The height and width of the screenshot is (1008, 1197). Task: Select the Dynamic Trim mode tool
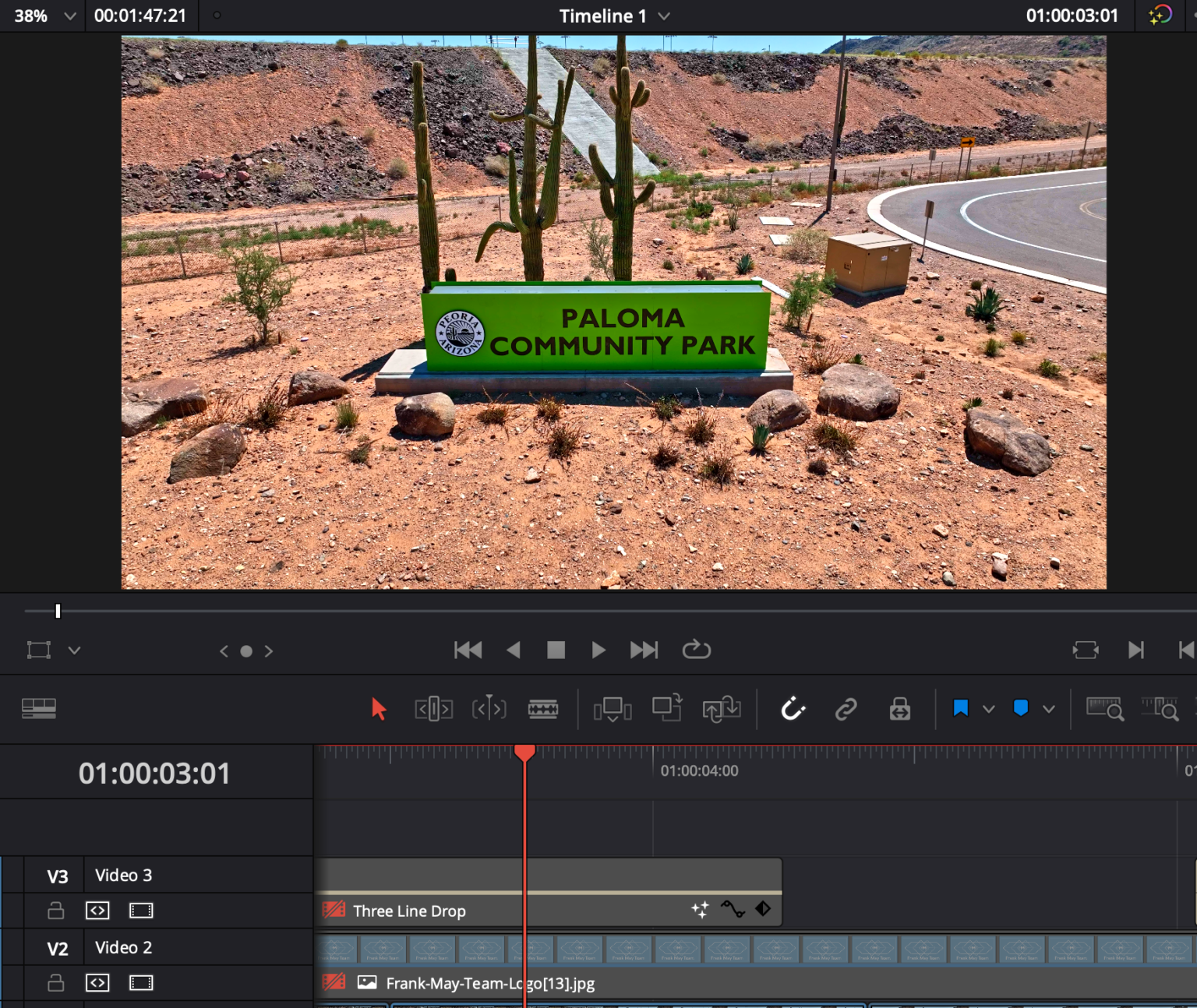(x=489, y=709)
